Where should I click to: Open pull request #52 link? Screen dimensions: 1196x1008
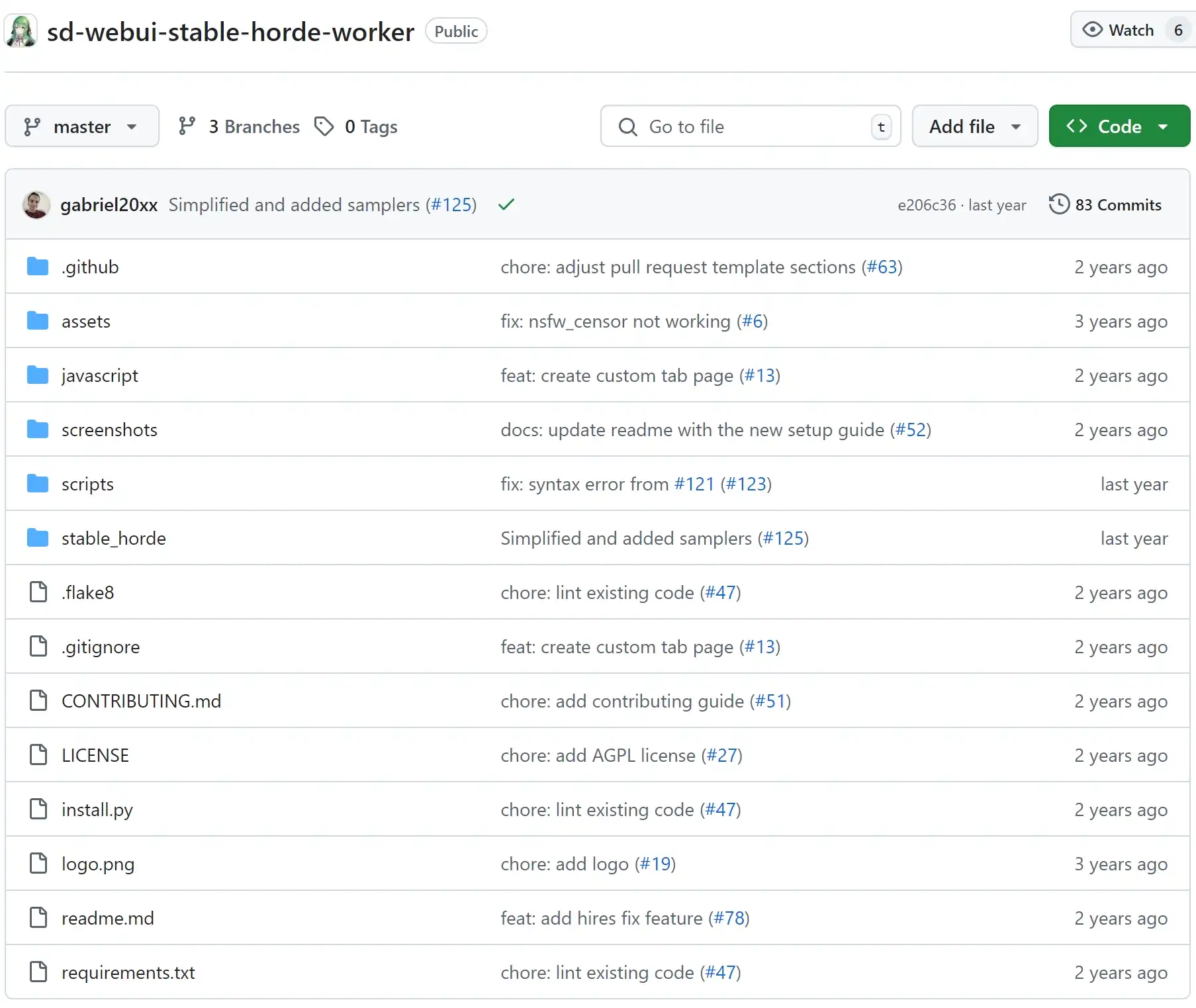click(x=911, y=430)
